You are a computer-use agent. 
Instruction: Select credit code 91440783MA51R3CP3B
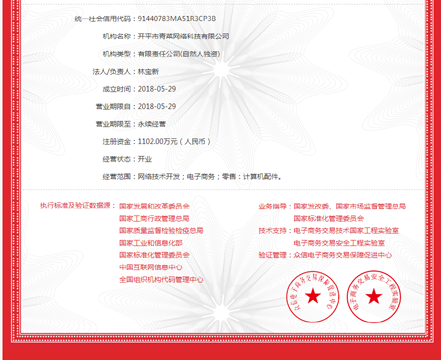(x=177, y=19)
